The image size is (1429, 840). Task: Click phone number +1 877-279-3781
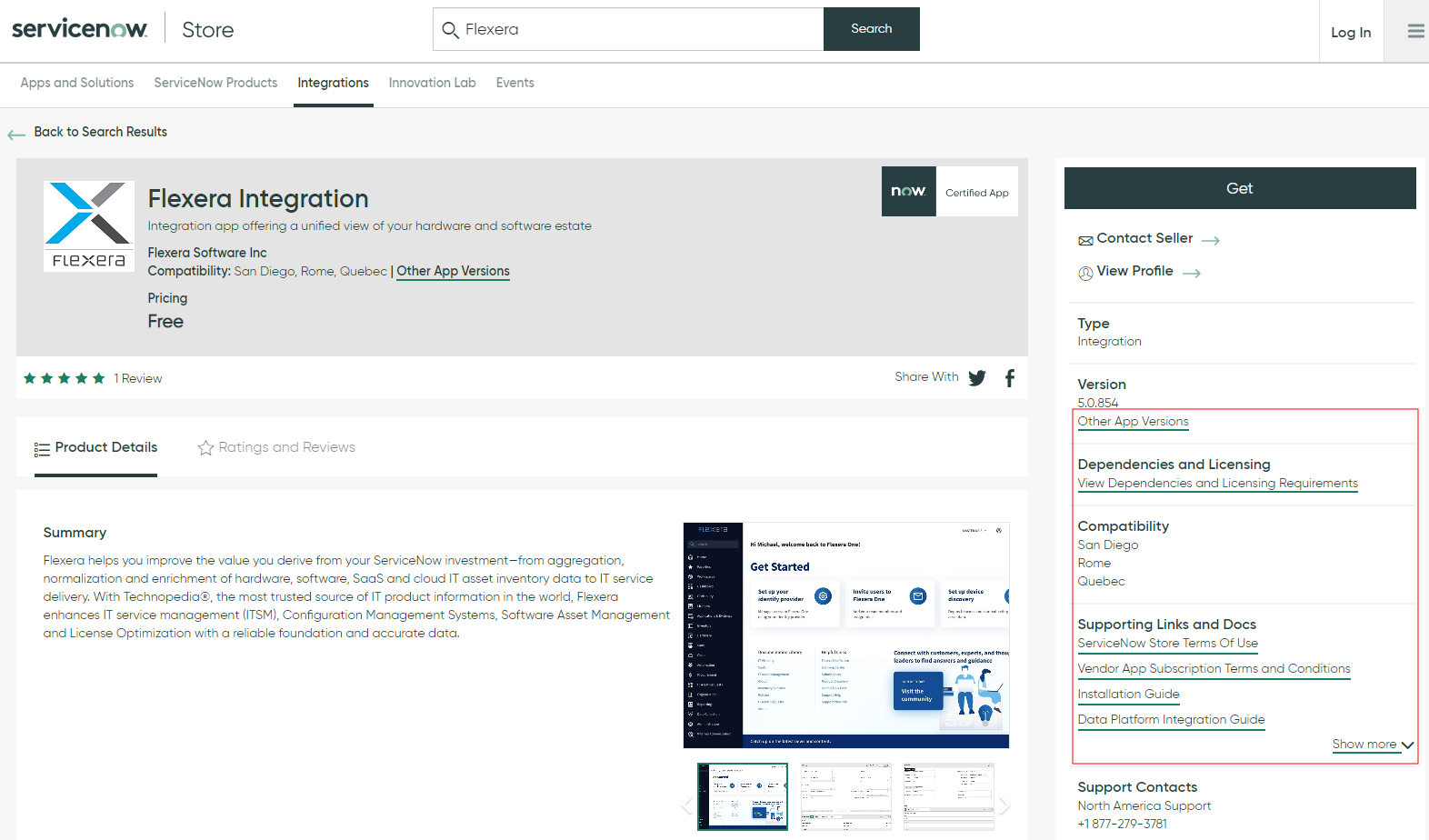(x=1123, y=825)
